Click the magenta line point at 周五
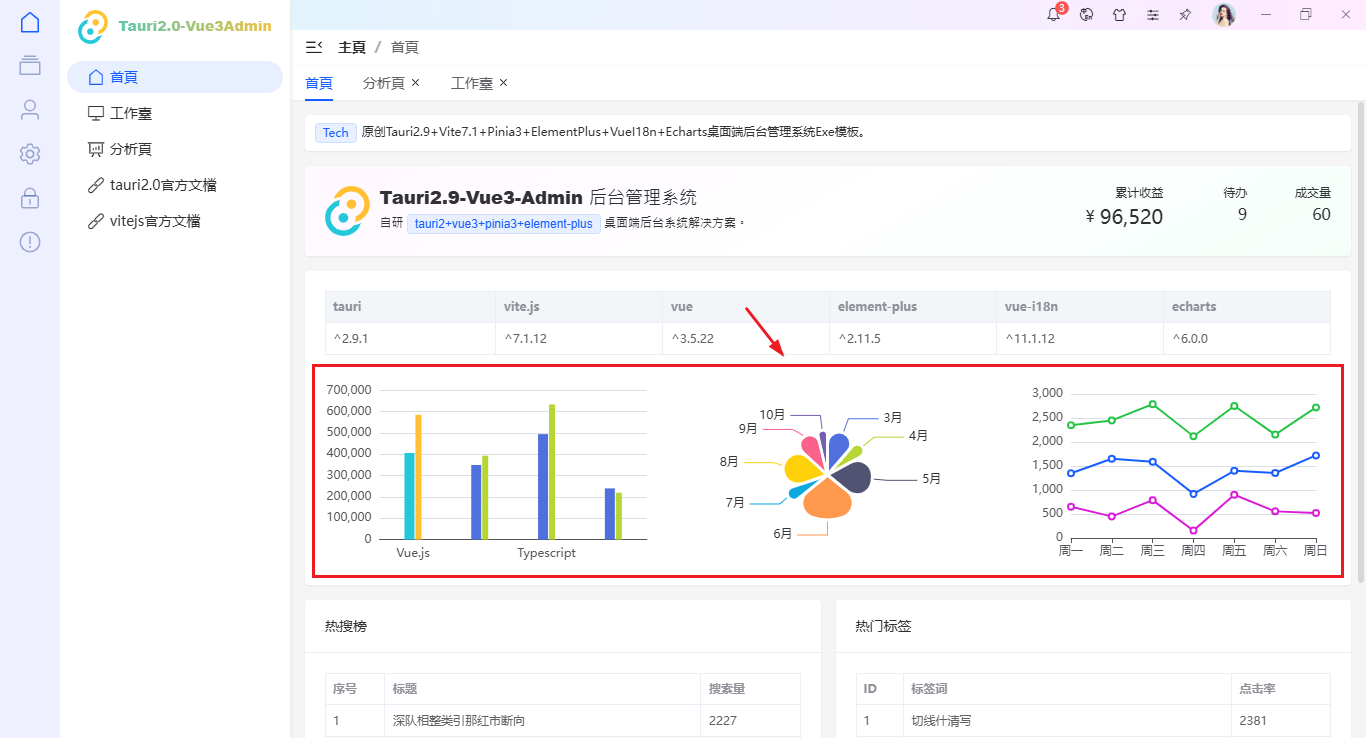 pos(1234,495)
